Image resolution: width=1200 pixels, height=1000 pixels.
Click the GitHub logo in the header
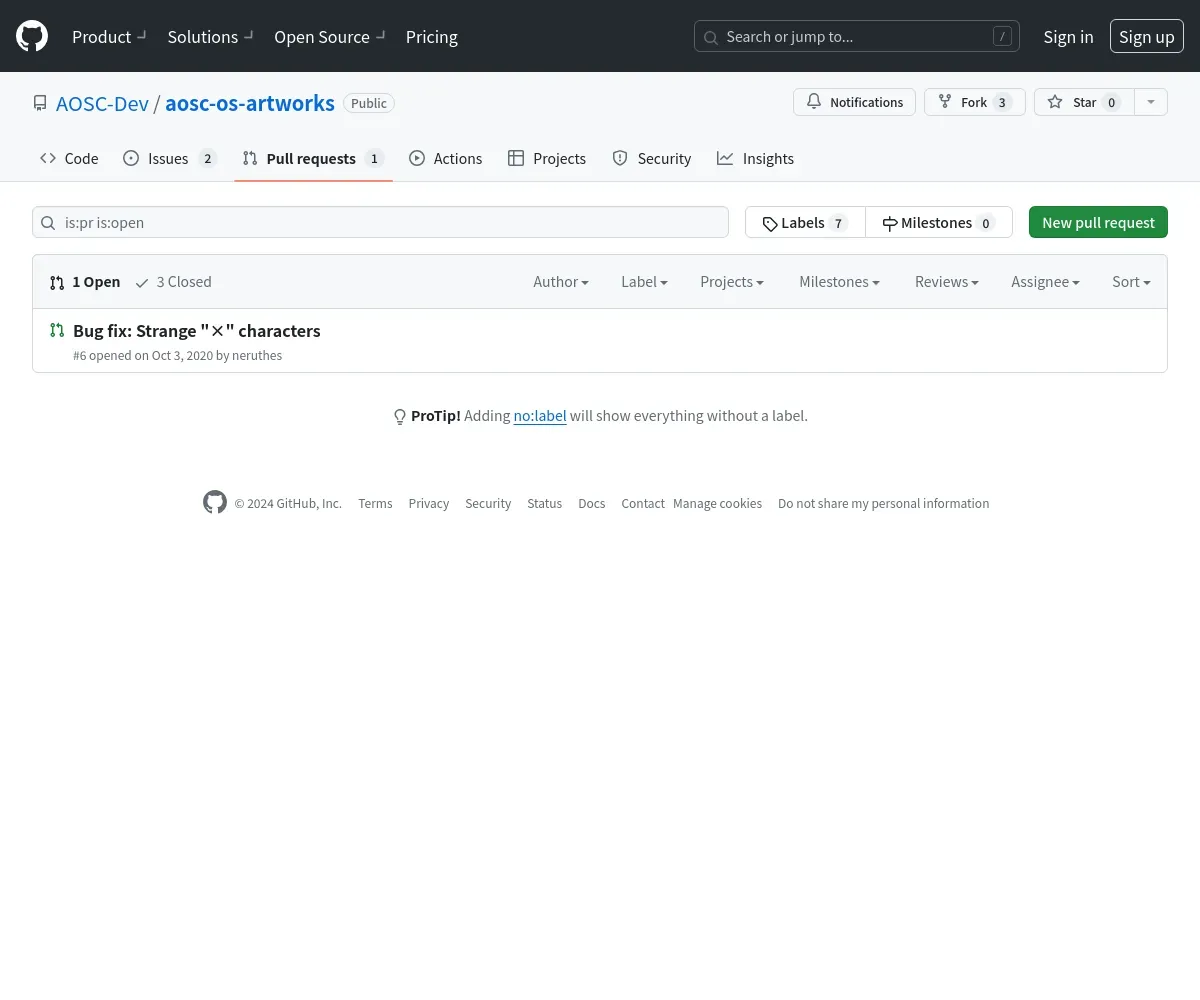[x=32, y=36]
